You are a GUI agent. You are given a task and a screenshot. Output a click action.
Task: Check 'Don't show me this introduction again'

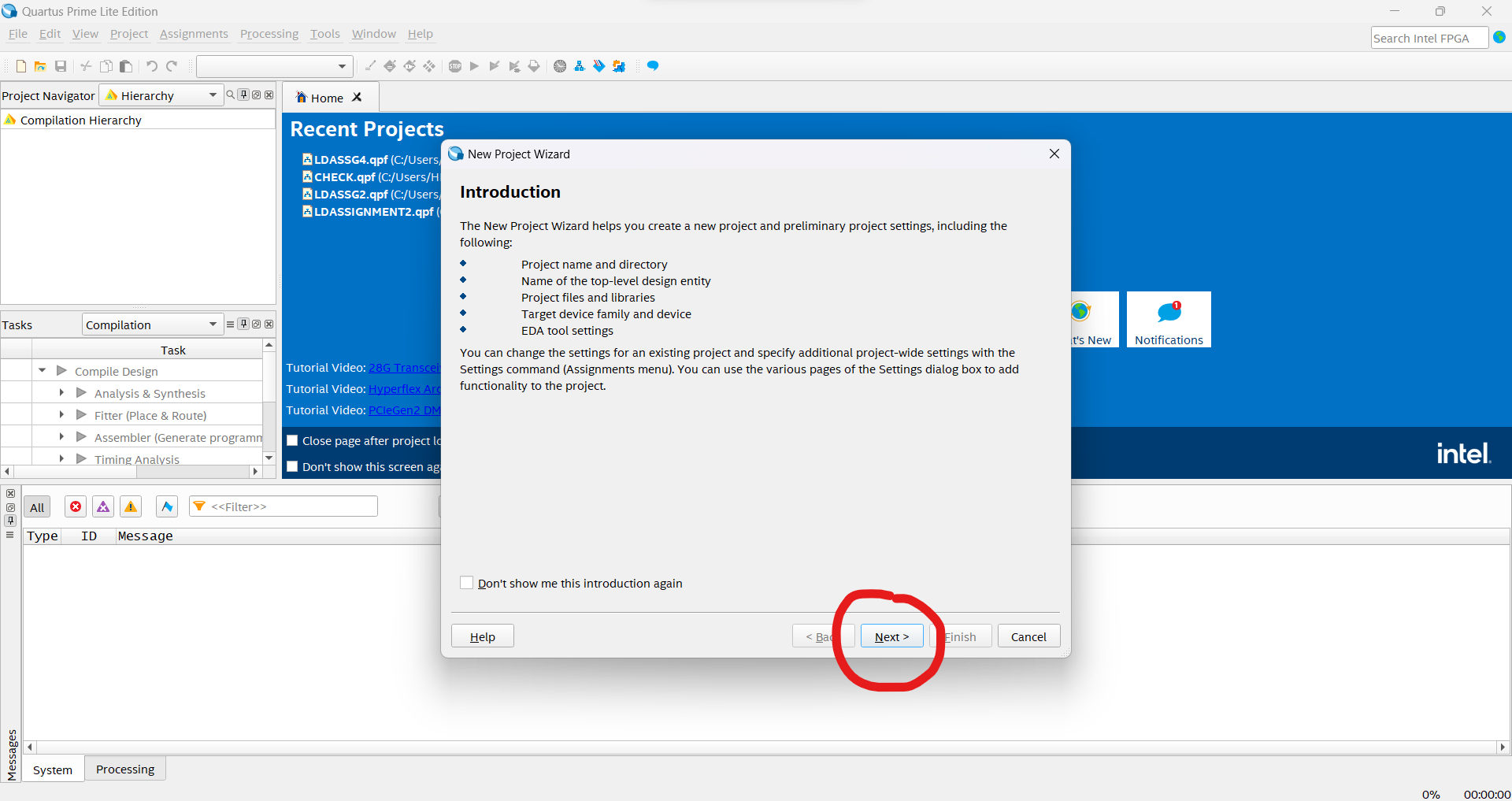click(x=467, y=583)
